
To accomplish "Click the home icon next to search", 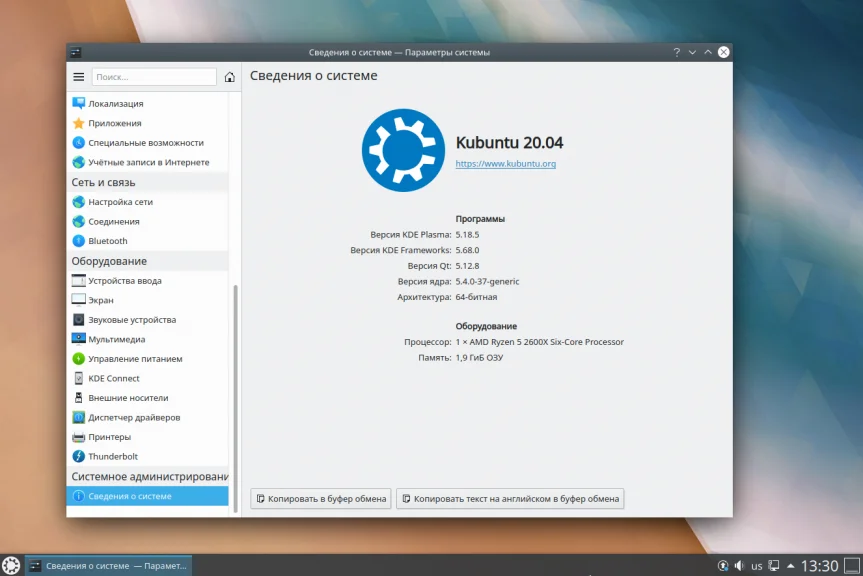I will [230, 77].
